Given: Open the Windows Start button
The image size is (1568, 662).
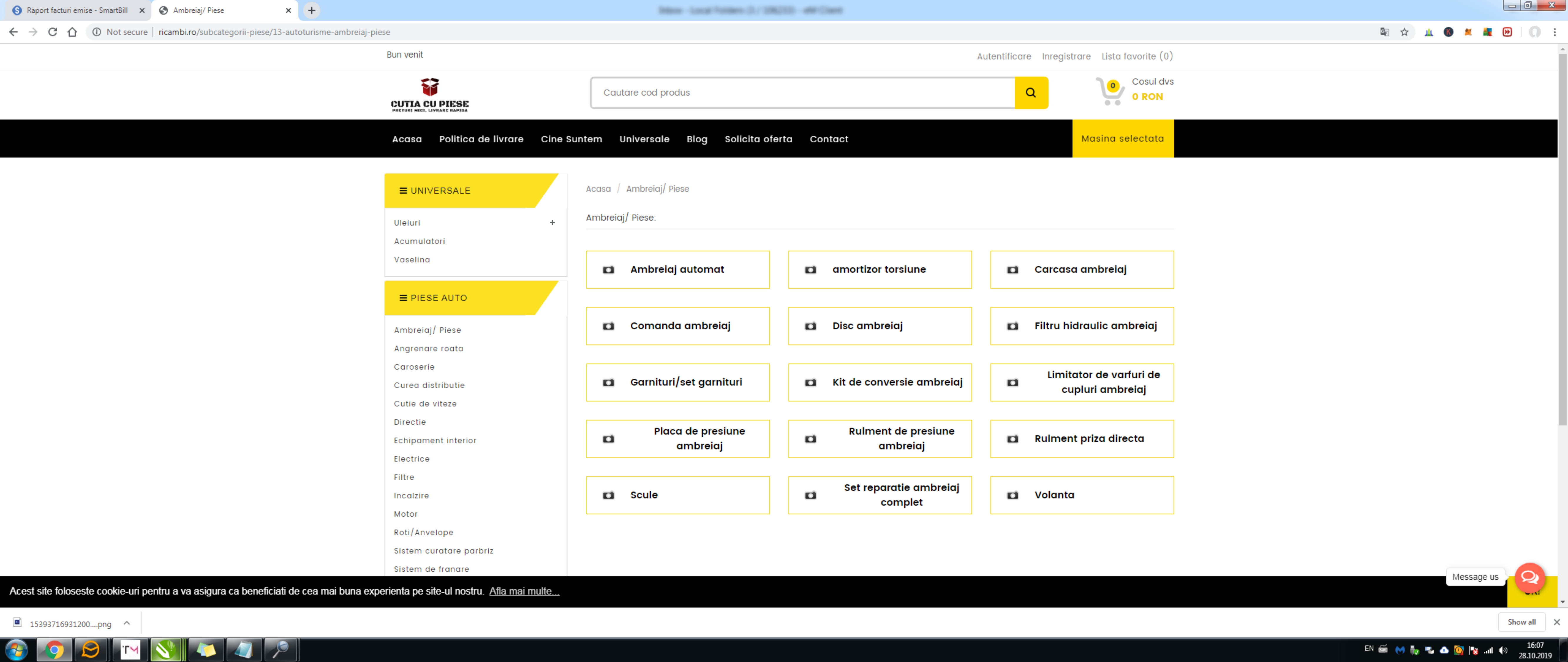Looking at the screenshot, I should pos(16,650).
